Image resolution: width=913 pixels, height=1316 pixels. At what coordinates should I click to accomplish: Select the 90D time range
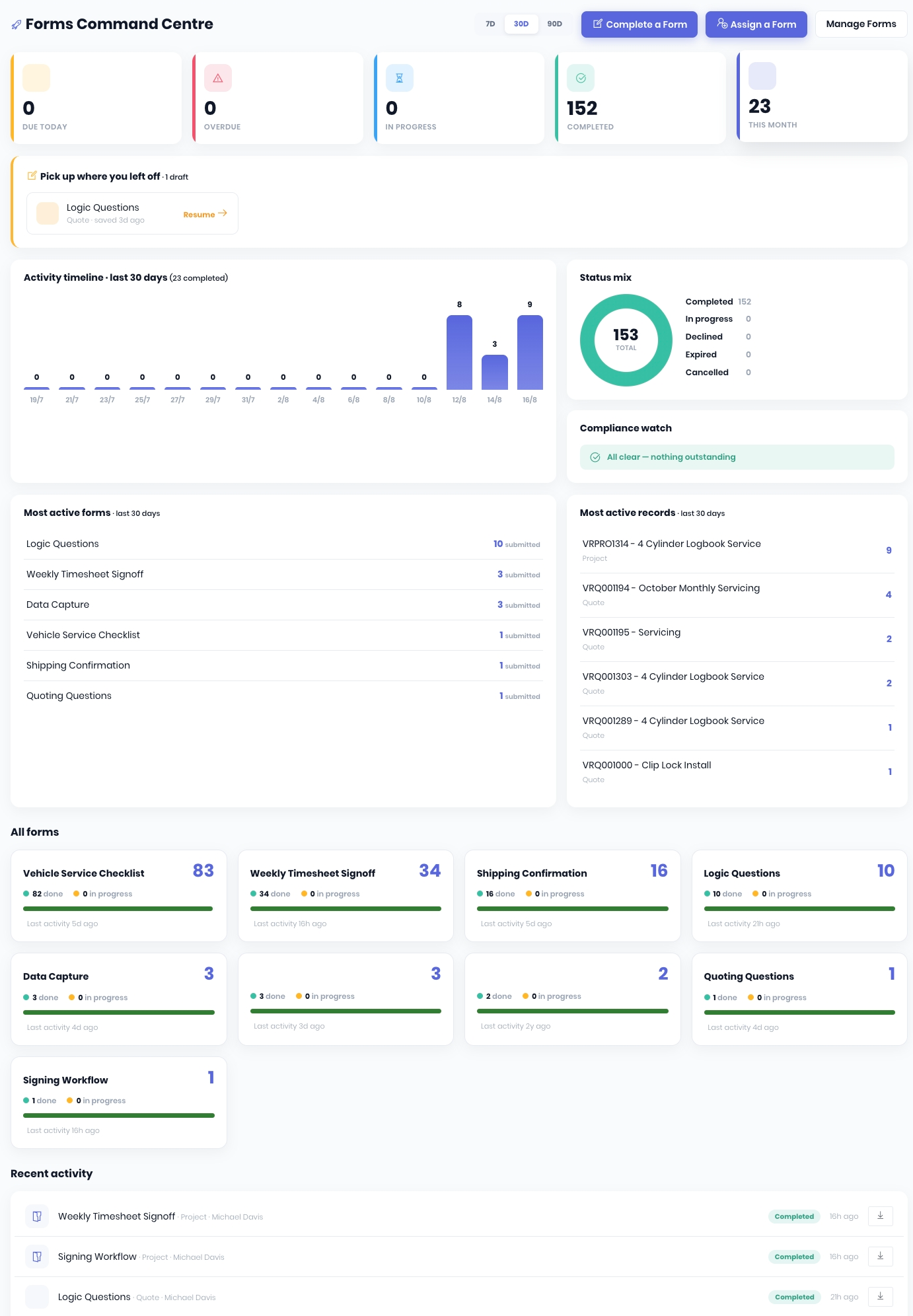(555, 24)
